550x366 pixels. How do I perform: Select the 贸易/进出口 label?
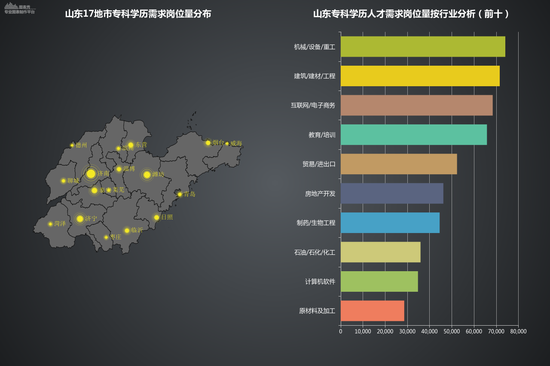point(319,164)
